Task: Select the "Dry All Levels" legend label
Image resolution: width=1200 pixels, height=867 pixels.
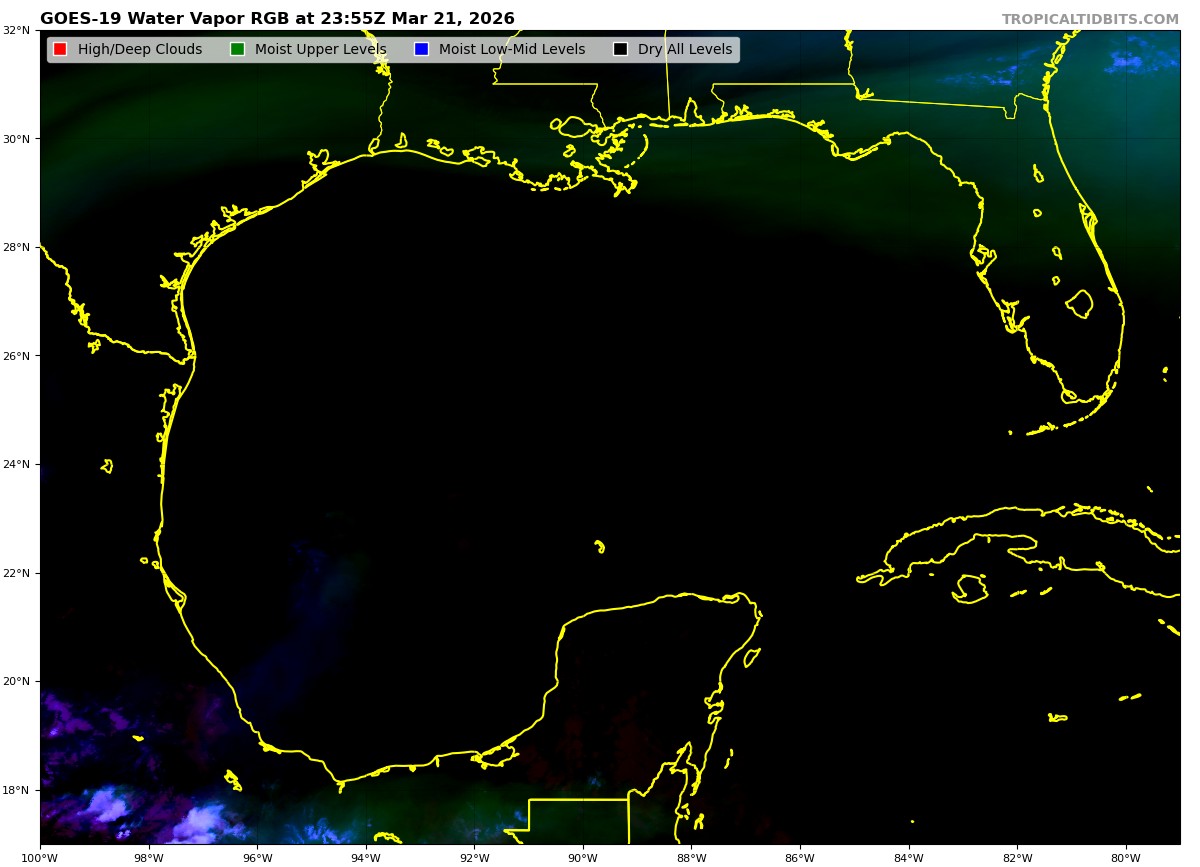Action: pos(684,50)
